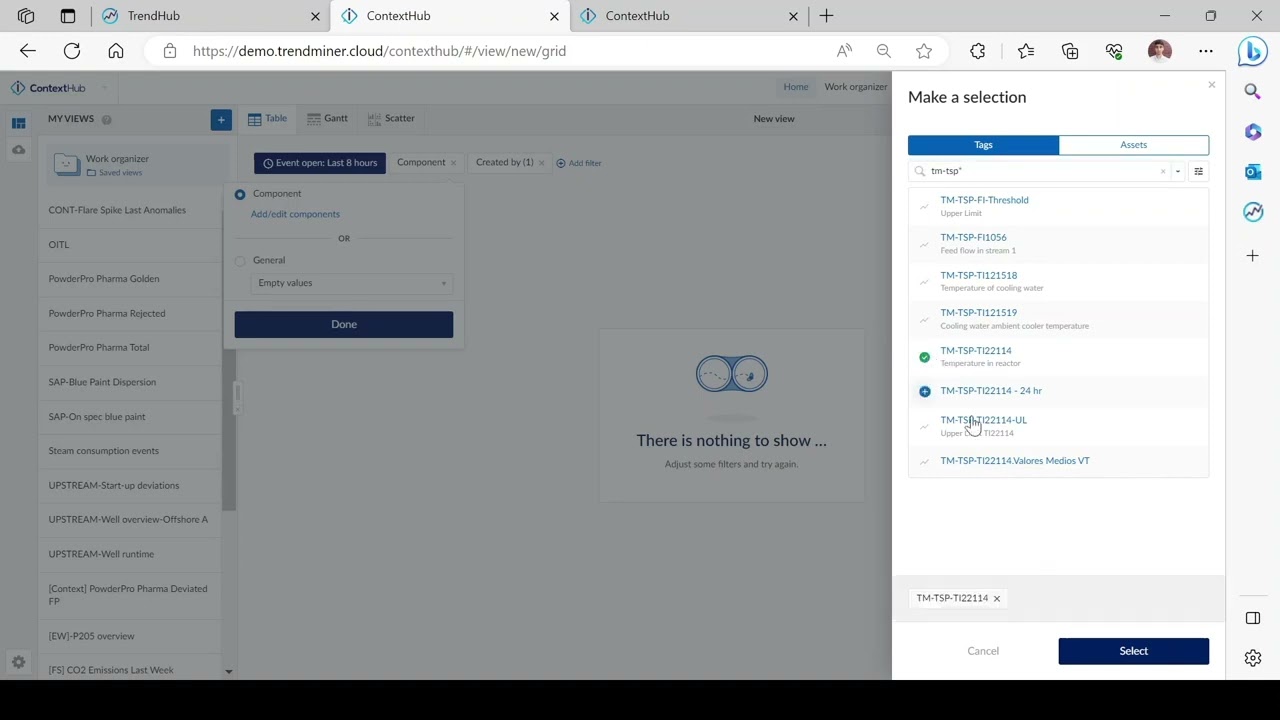This screenshot has width=1280, height=720.
Task: Select tag TM-TSP-TI22114.Valores Medios VT
Action: (x=1014, y=461)
